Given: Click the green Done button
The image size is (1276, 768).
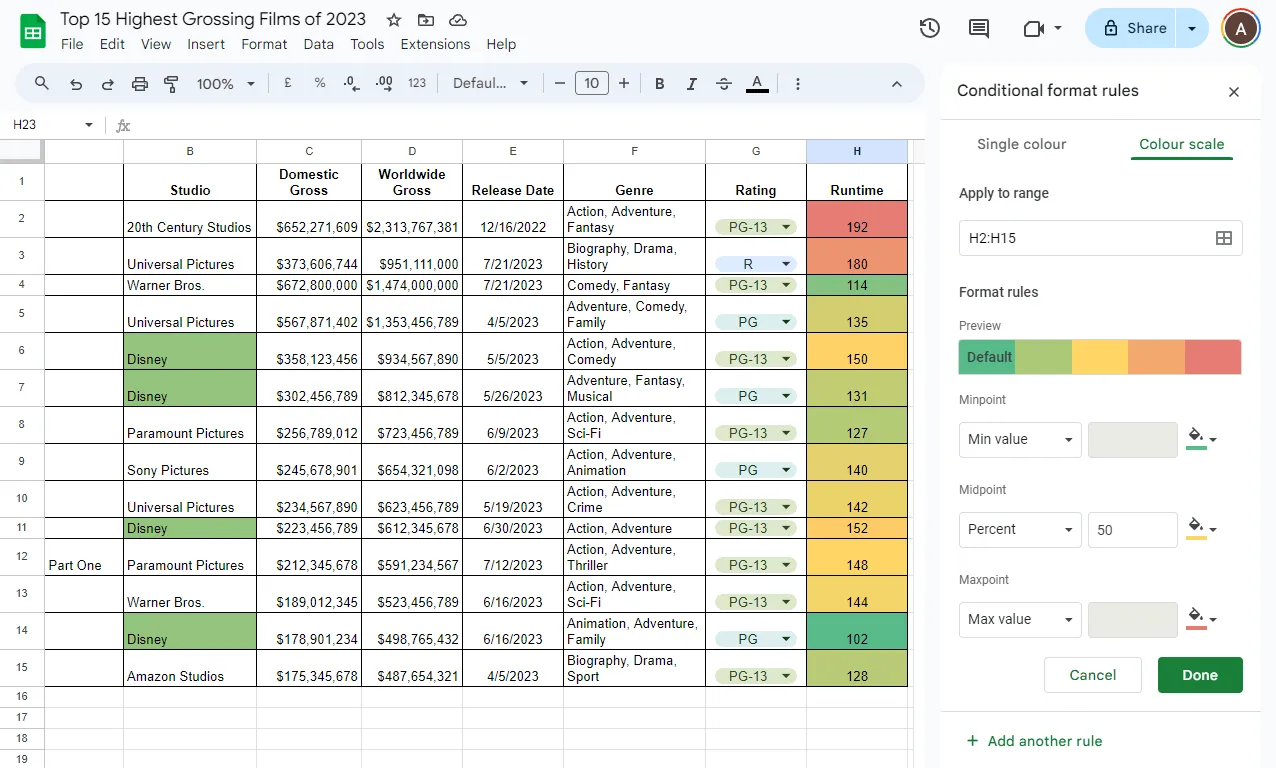Looking at the screenshot, I should (x=1200, y=675).
